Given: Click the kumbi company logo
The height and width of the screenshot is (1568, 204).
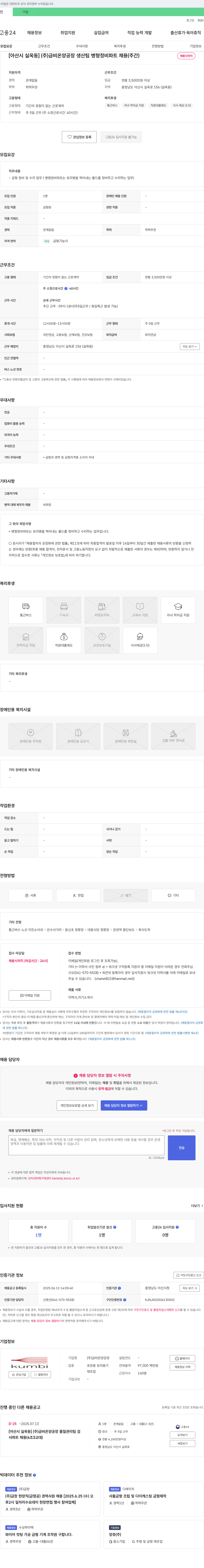Looking at the screenshot, I should click(x=29, y=1362).
